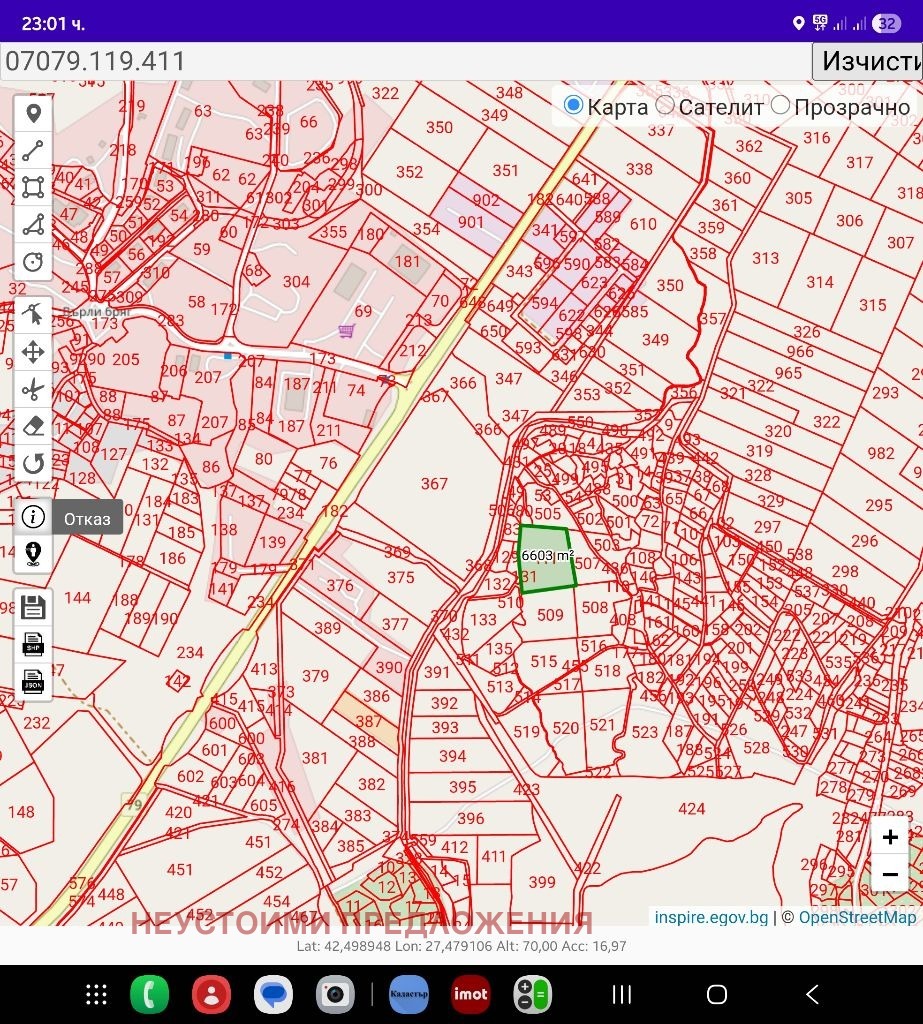Open the circle radius tool
923x1024 pixels.
pyautogui.click(x=33, y=261)
